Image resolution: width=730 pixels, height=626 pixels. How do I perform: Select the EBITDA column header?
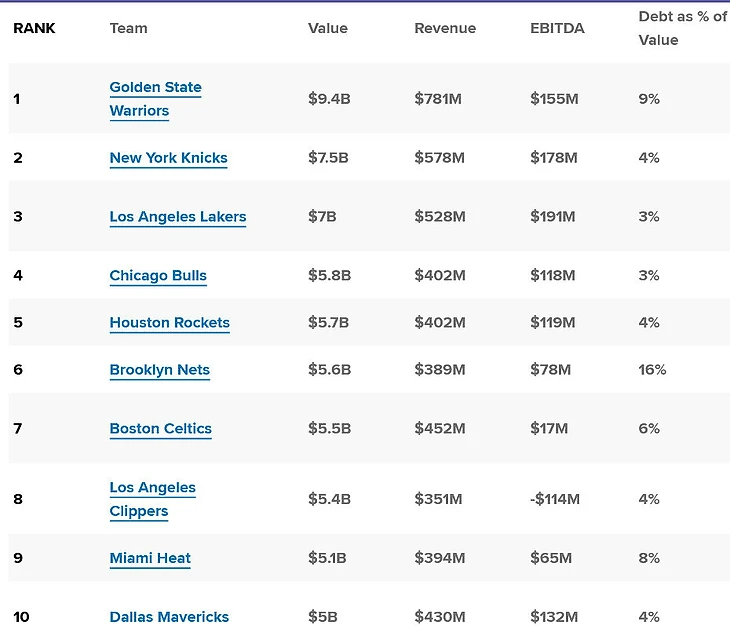click(x=557, y=28)
